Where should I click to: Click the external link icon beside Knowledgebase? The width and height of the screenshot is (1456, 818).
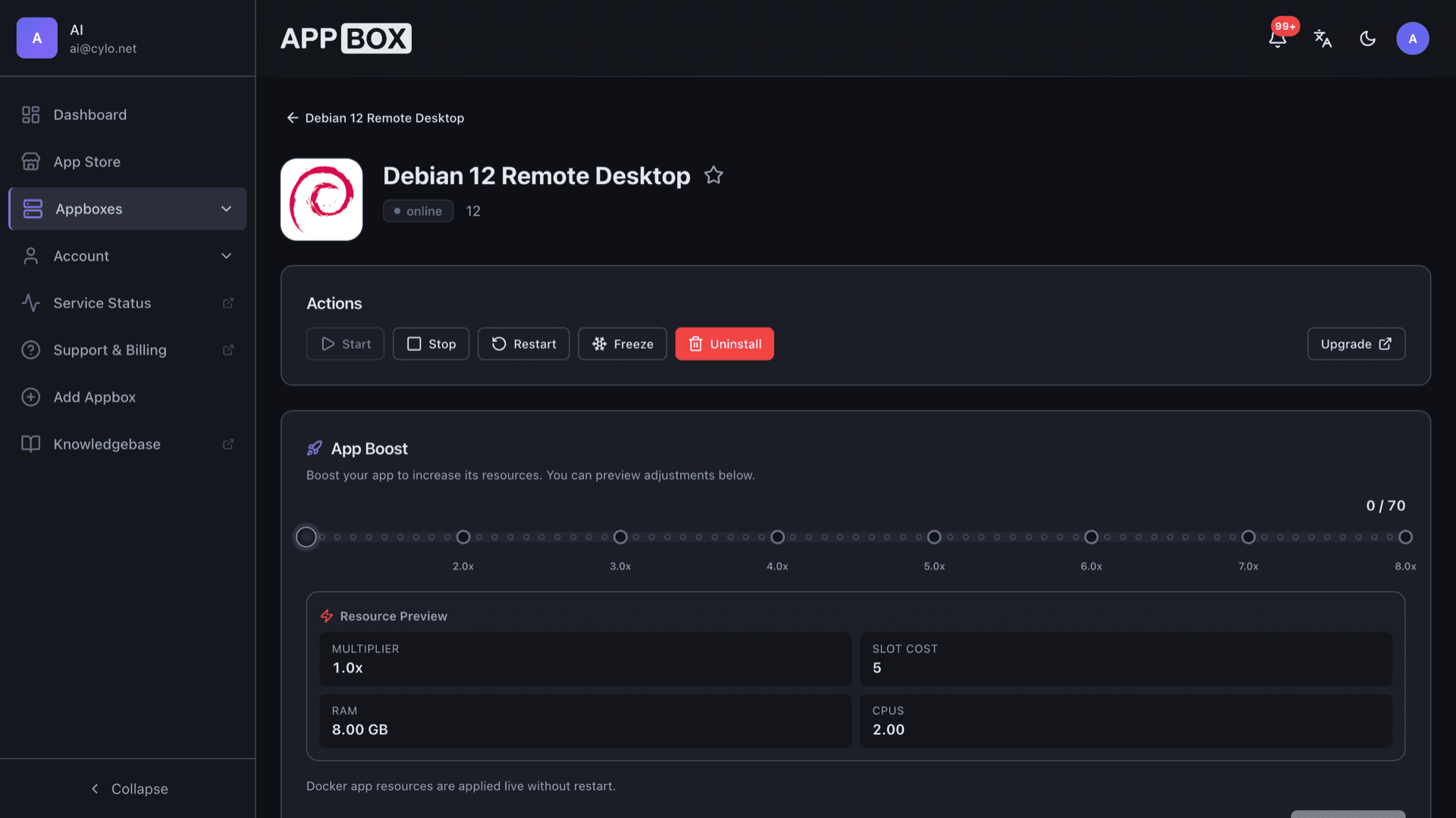pos(227,444)
